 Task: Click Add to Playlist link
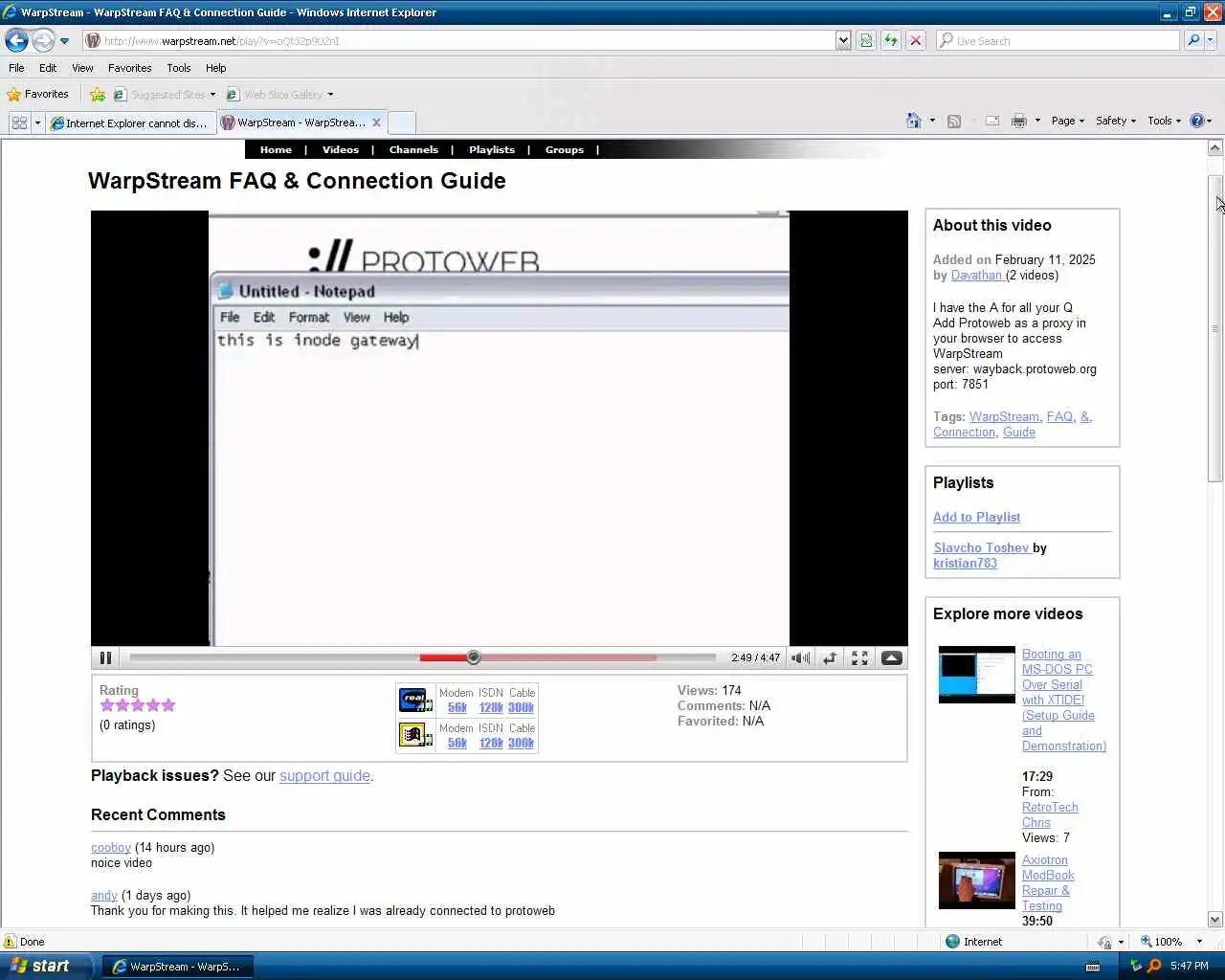coord(976,517)
